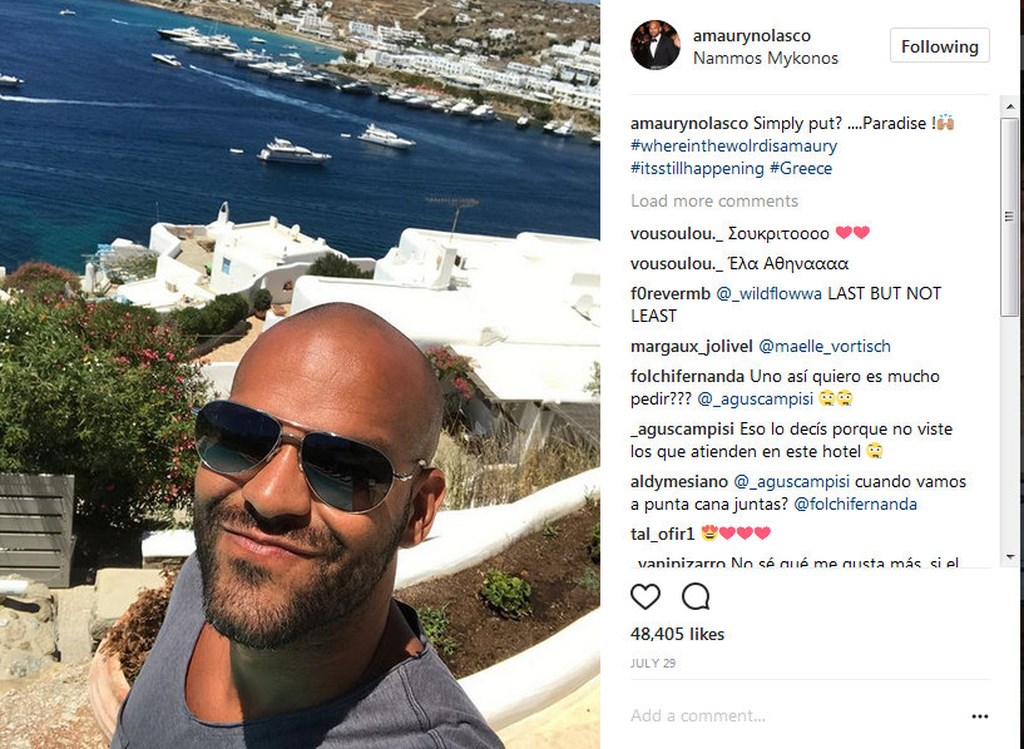The width and height of the screenshot is (1024, 749).
Task: Click the Add a comment field
Action: coord(797,716)
